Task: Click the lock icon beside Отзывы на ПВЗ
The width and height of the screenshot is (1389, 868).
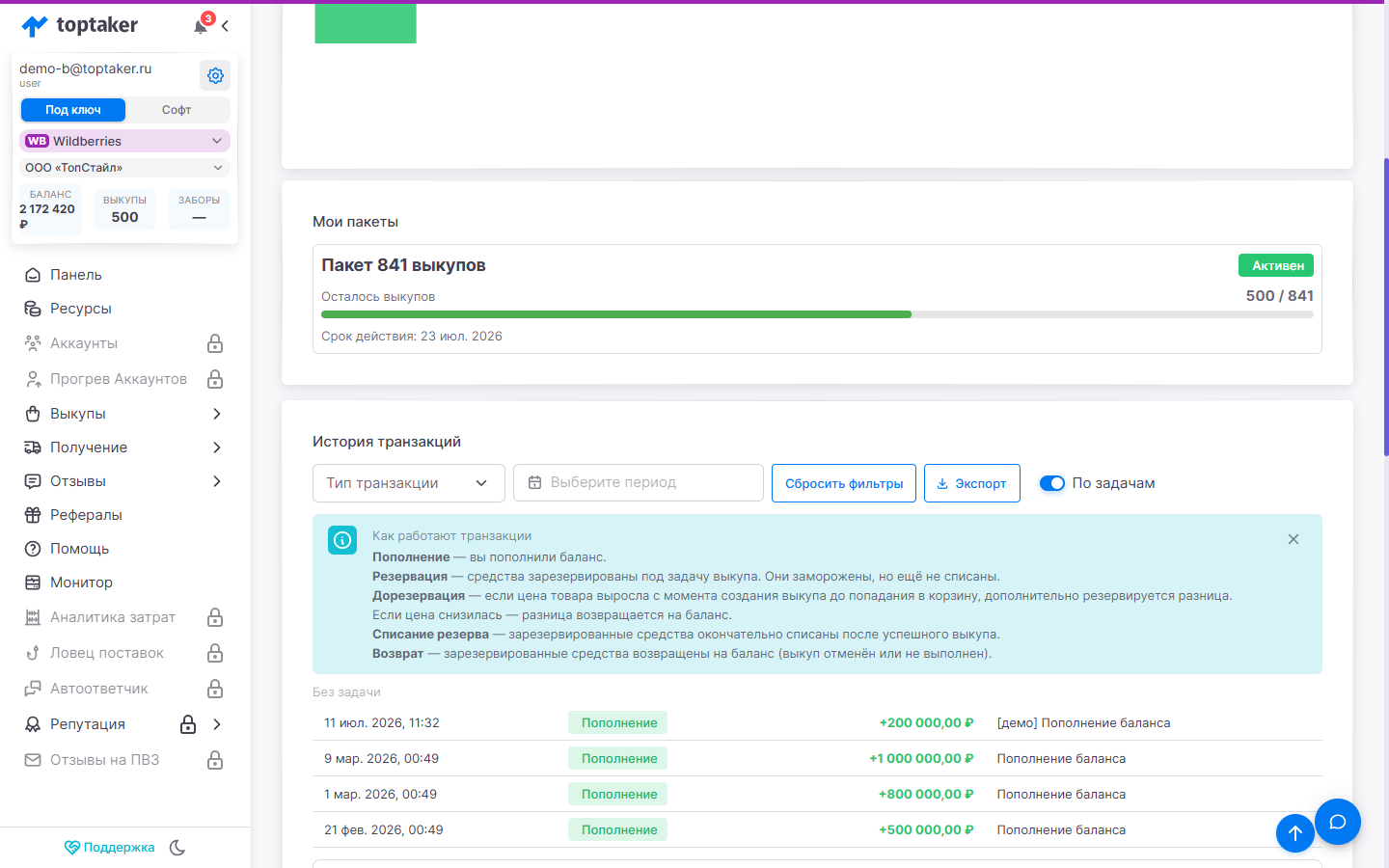Action: [x=215, y=760]
